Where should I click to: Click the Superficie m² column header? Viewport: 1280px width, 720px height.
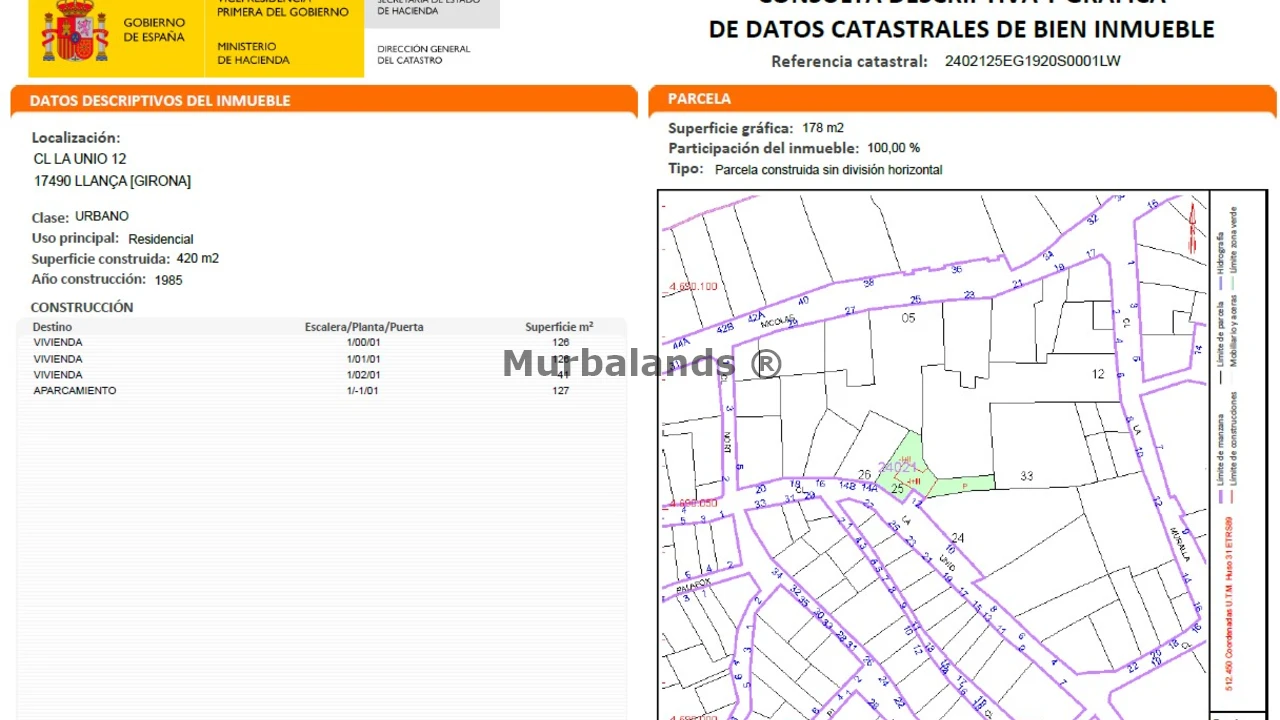point(559,327)
